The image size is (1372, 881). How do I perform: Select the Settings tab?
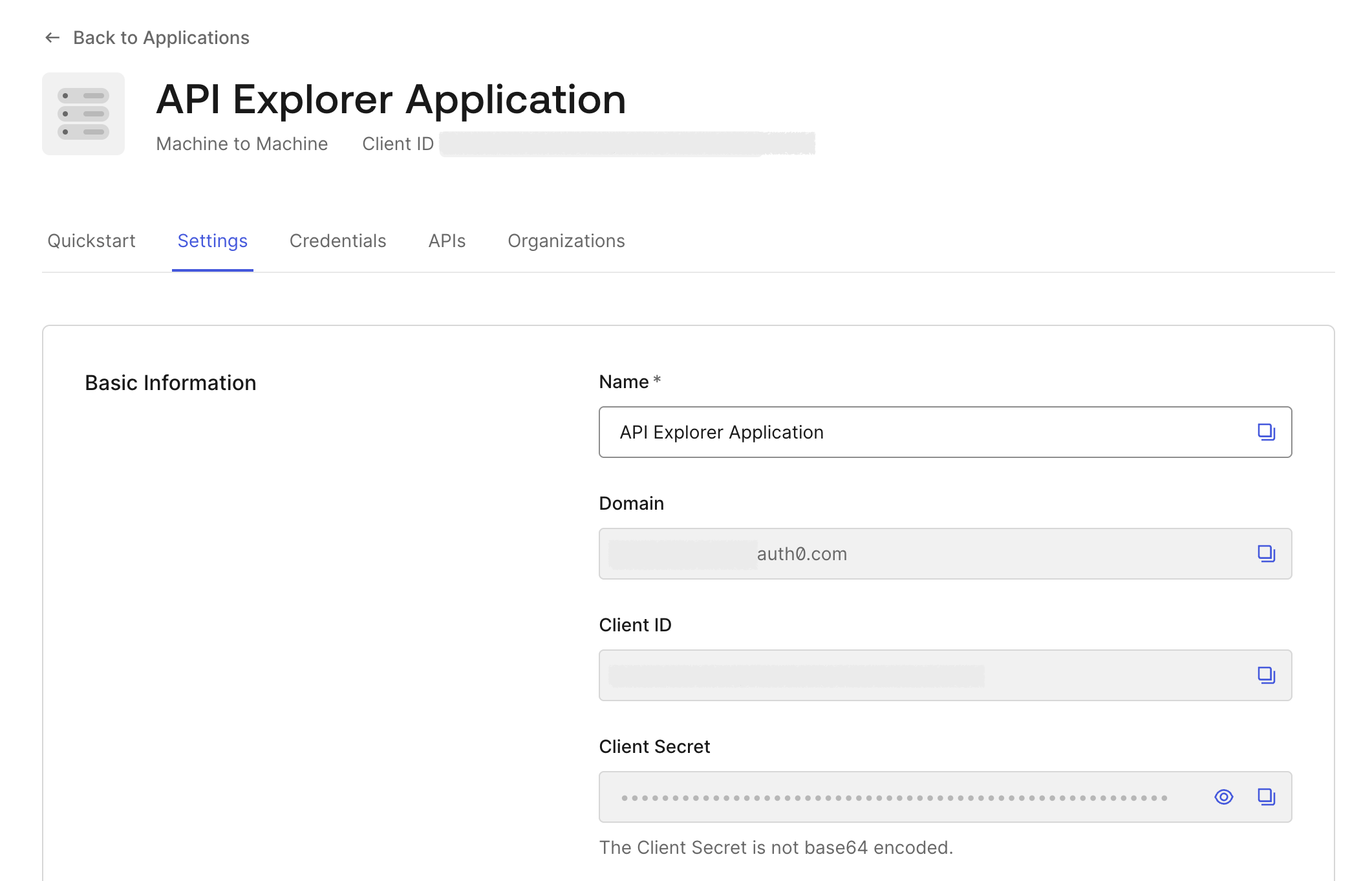[x=213, y=241]
